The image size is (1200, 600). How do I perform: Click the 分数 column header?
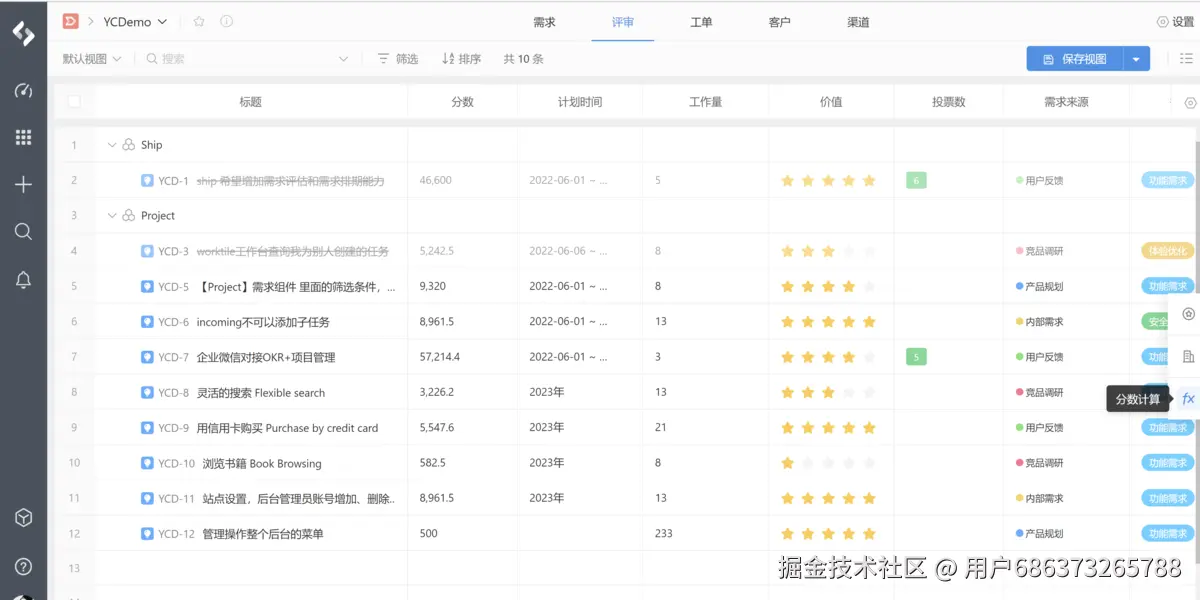point(462,102)
